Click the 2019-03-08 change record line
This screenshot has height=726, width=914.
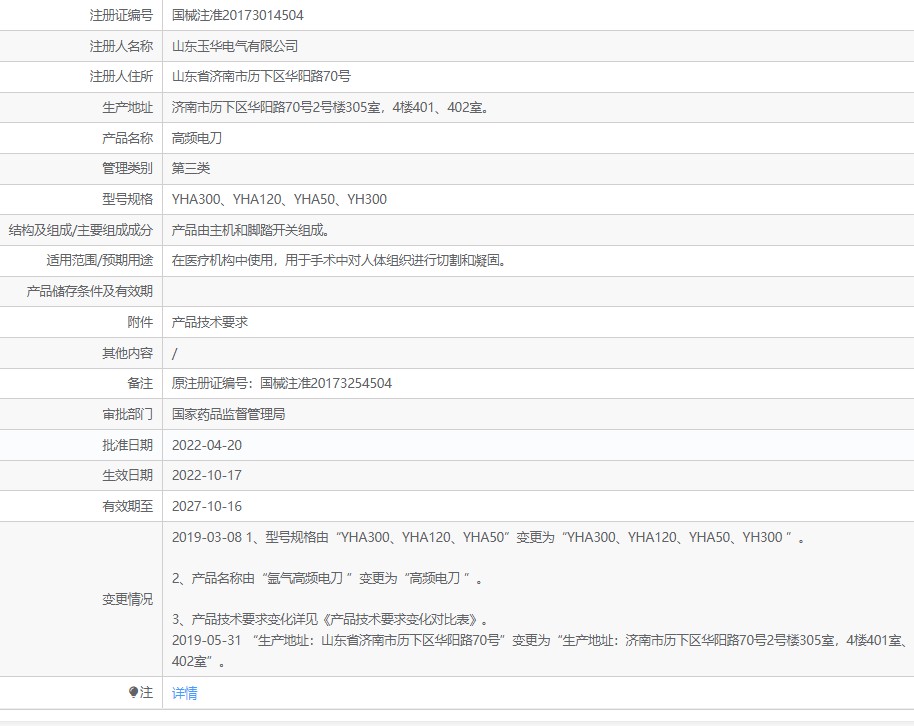click(488, 537)
